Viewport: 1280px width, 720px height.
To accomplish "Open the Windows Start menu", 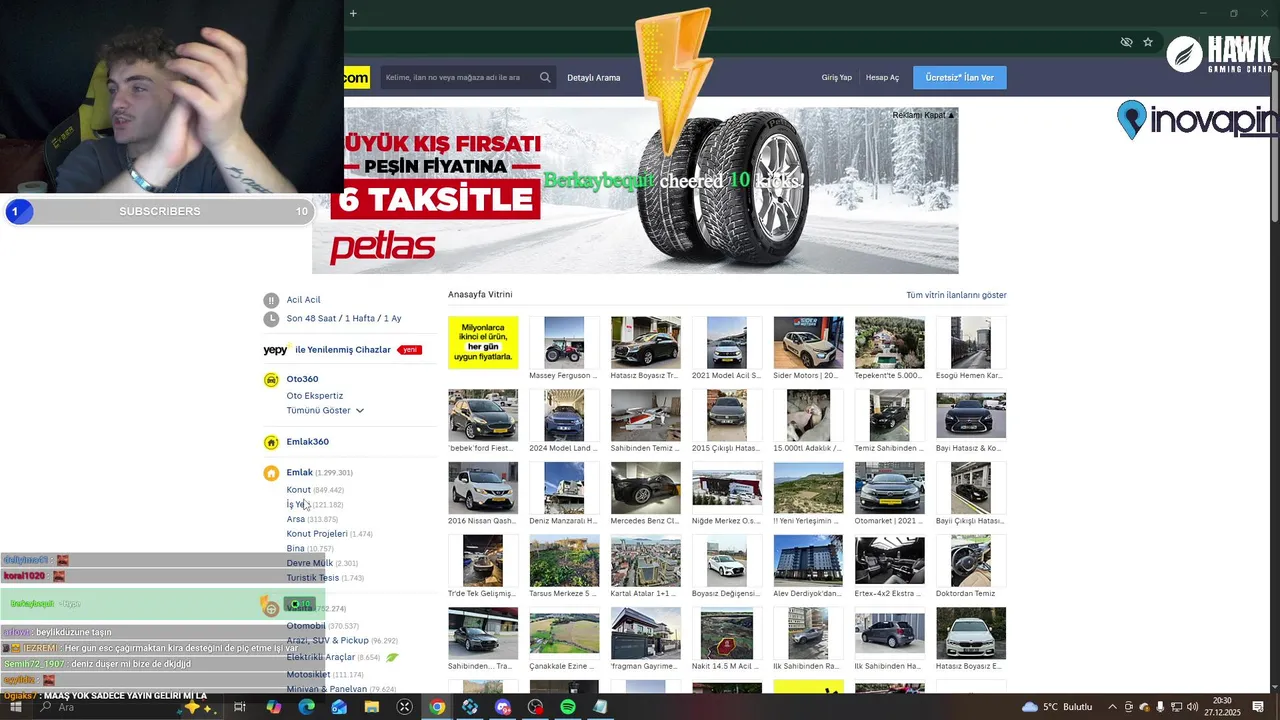I will click(15, 707).
